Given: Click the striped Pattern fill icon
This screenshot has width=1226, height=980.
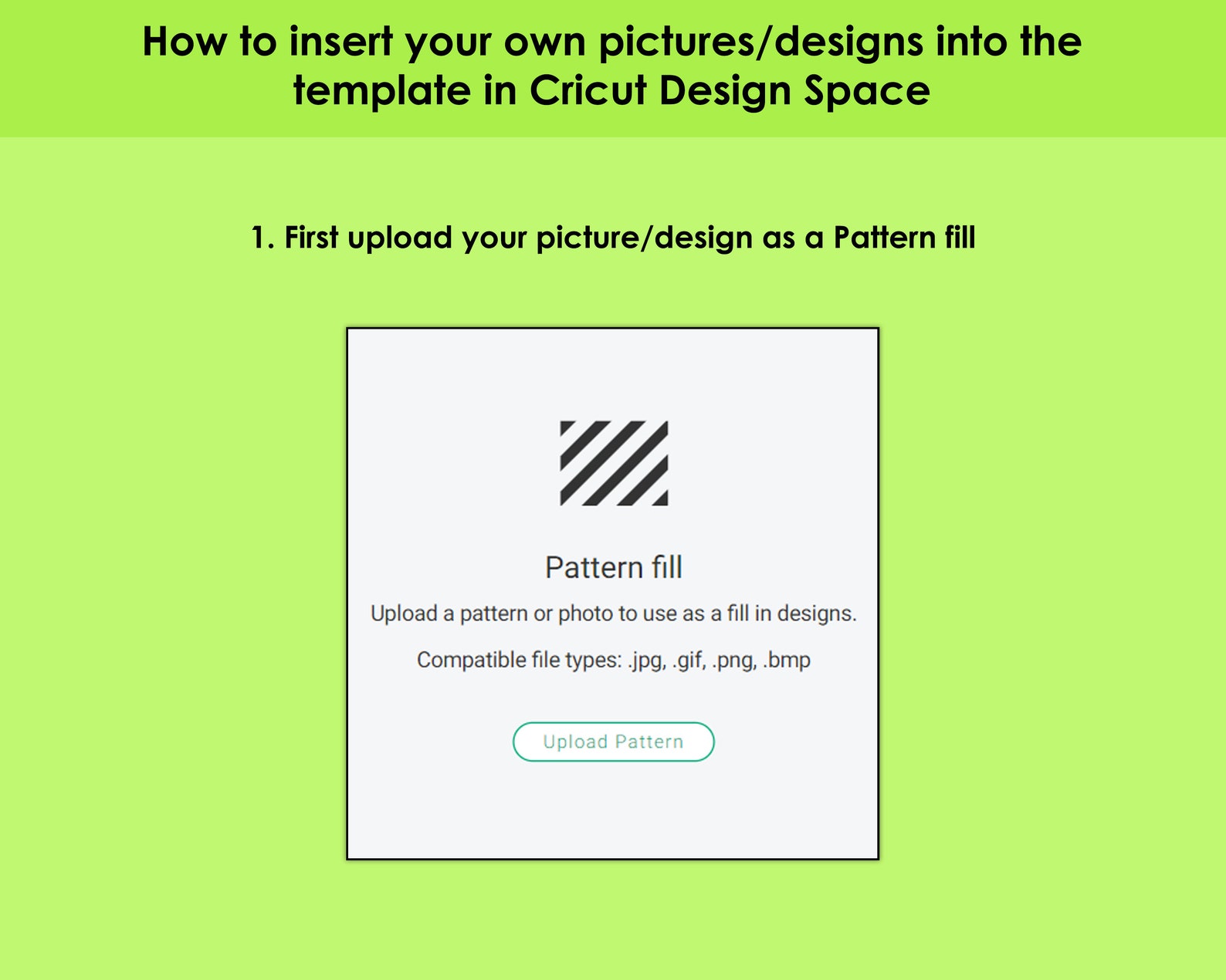Looking at the screenshot, I should pyautogui.click(x=614, y=463).
